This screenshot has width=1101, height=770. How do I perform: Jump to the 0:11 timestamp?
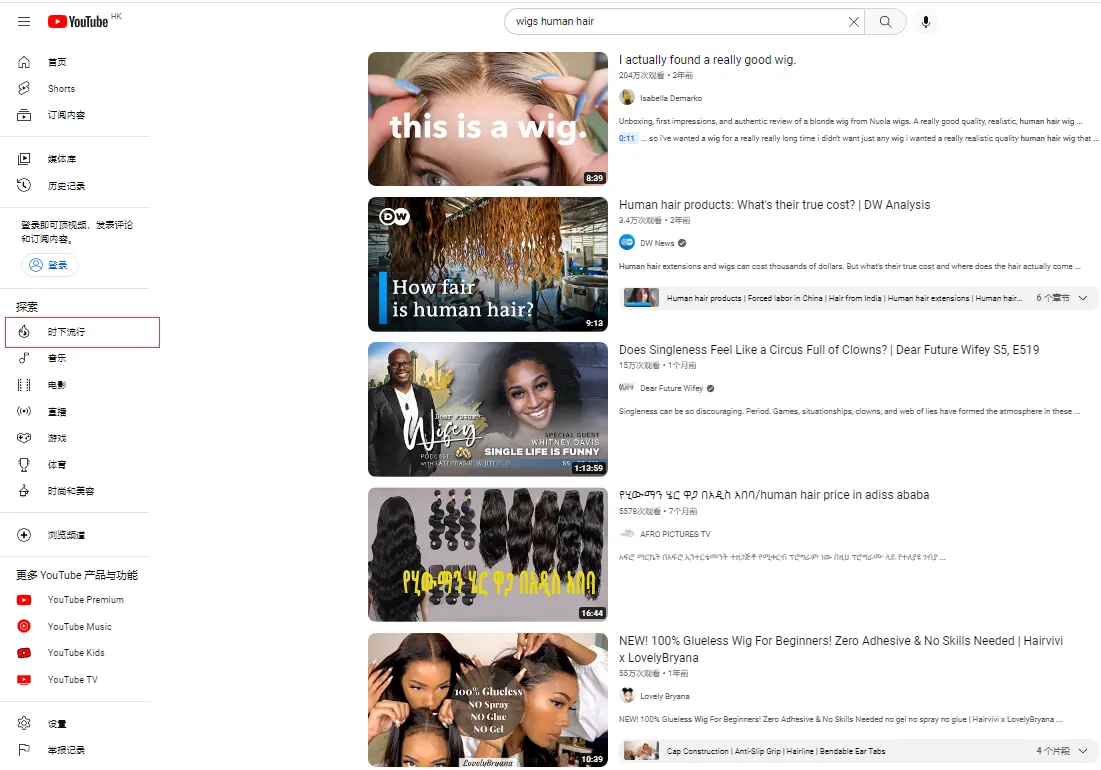coord(627,138)
